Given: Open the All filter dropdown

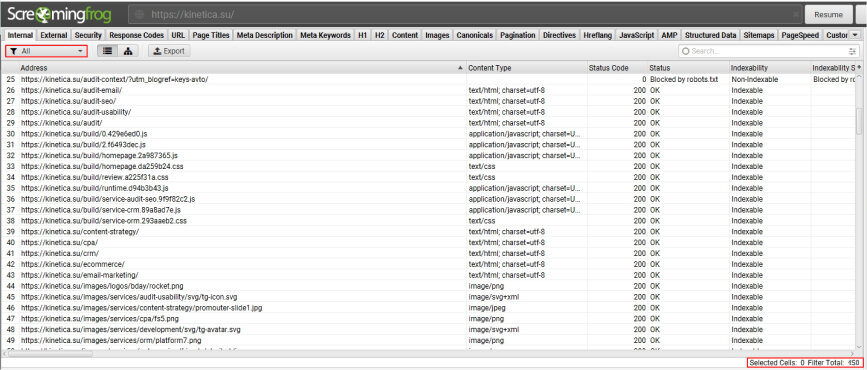Looking at the screenshot, I should (46, 51).
